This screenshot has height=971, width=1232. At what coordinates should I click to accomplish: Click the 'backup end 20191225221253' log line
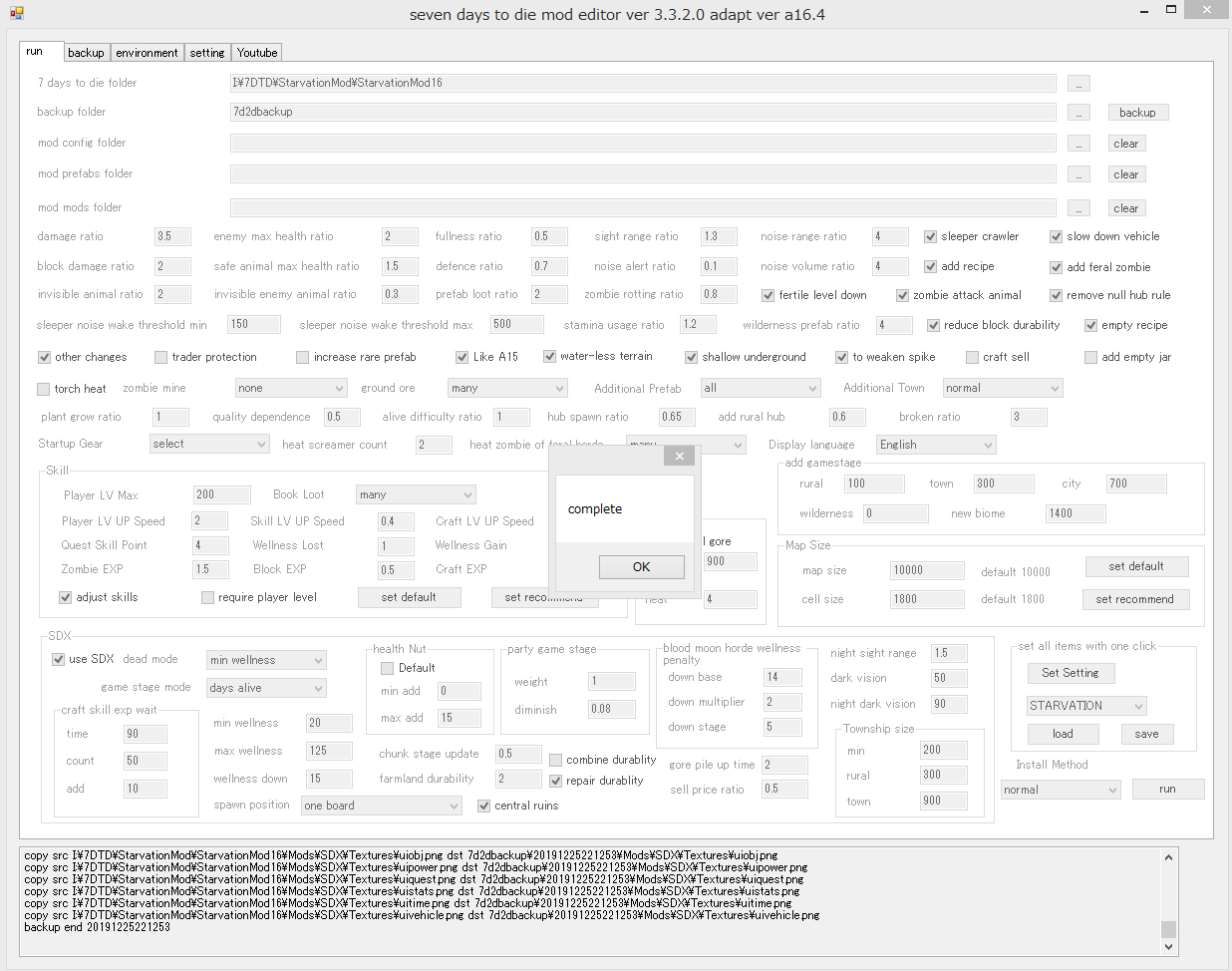(97, 927)
